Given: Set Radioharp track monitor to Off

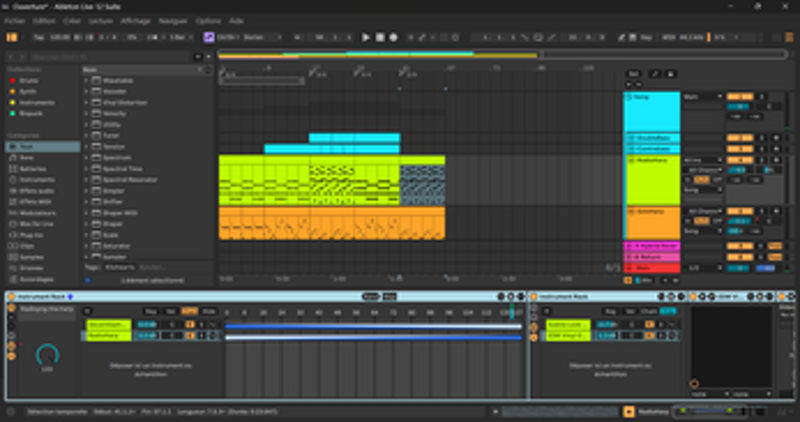Looking at the screenshot, I should (x=717, y=180).
